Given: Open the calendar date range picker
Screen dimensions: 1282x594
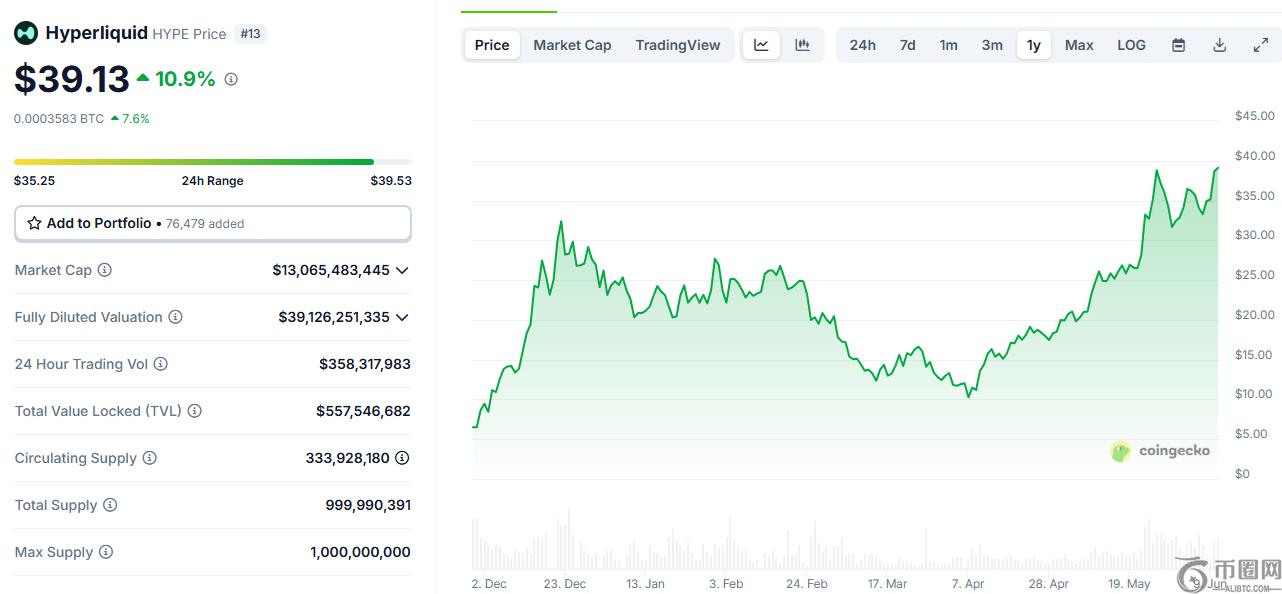Looking at the screenshot, I should tap(1178, 45).
